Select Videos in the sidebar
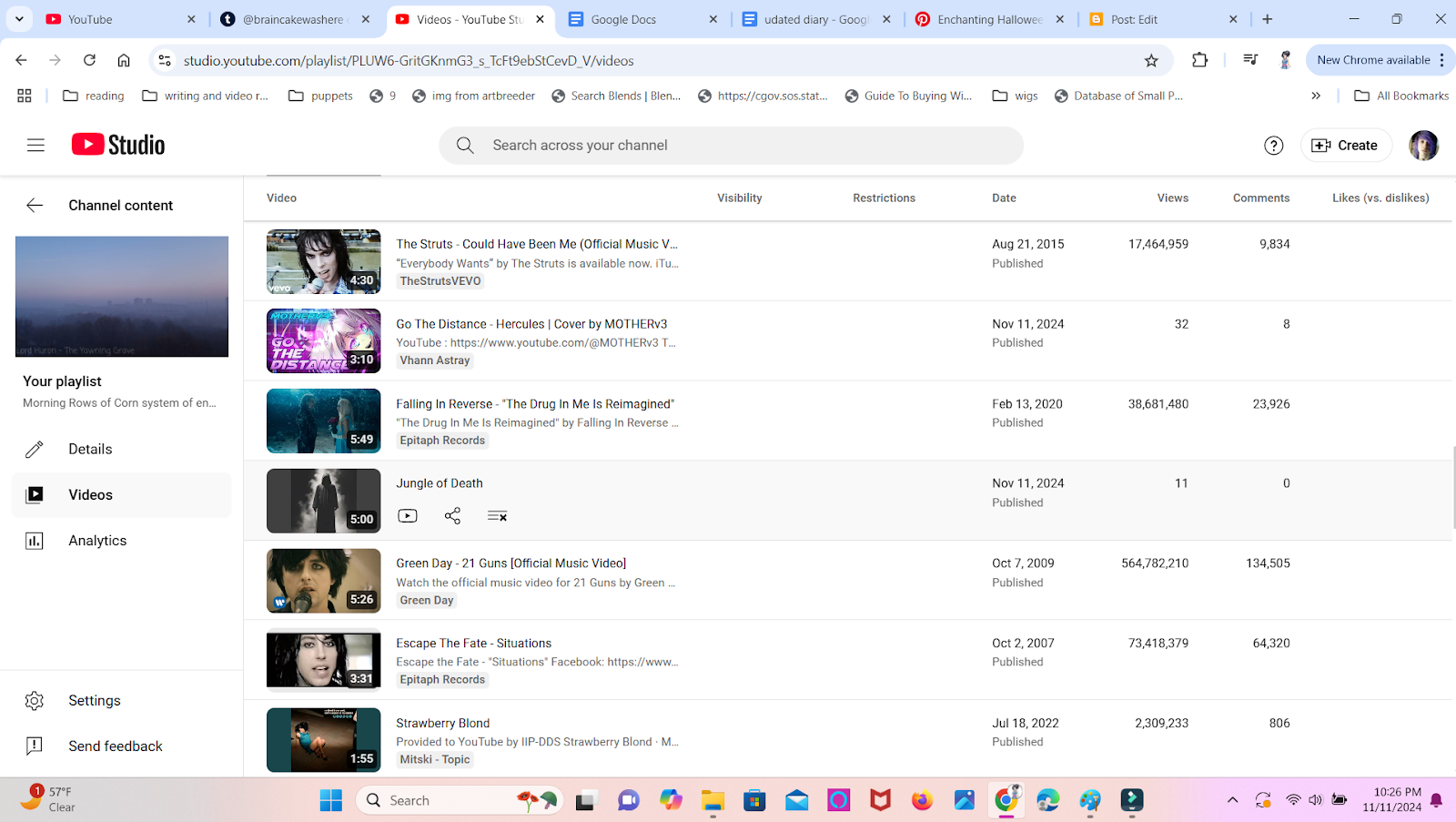Screen dimensions: 1456x822 [x=121, y=495]
